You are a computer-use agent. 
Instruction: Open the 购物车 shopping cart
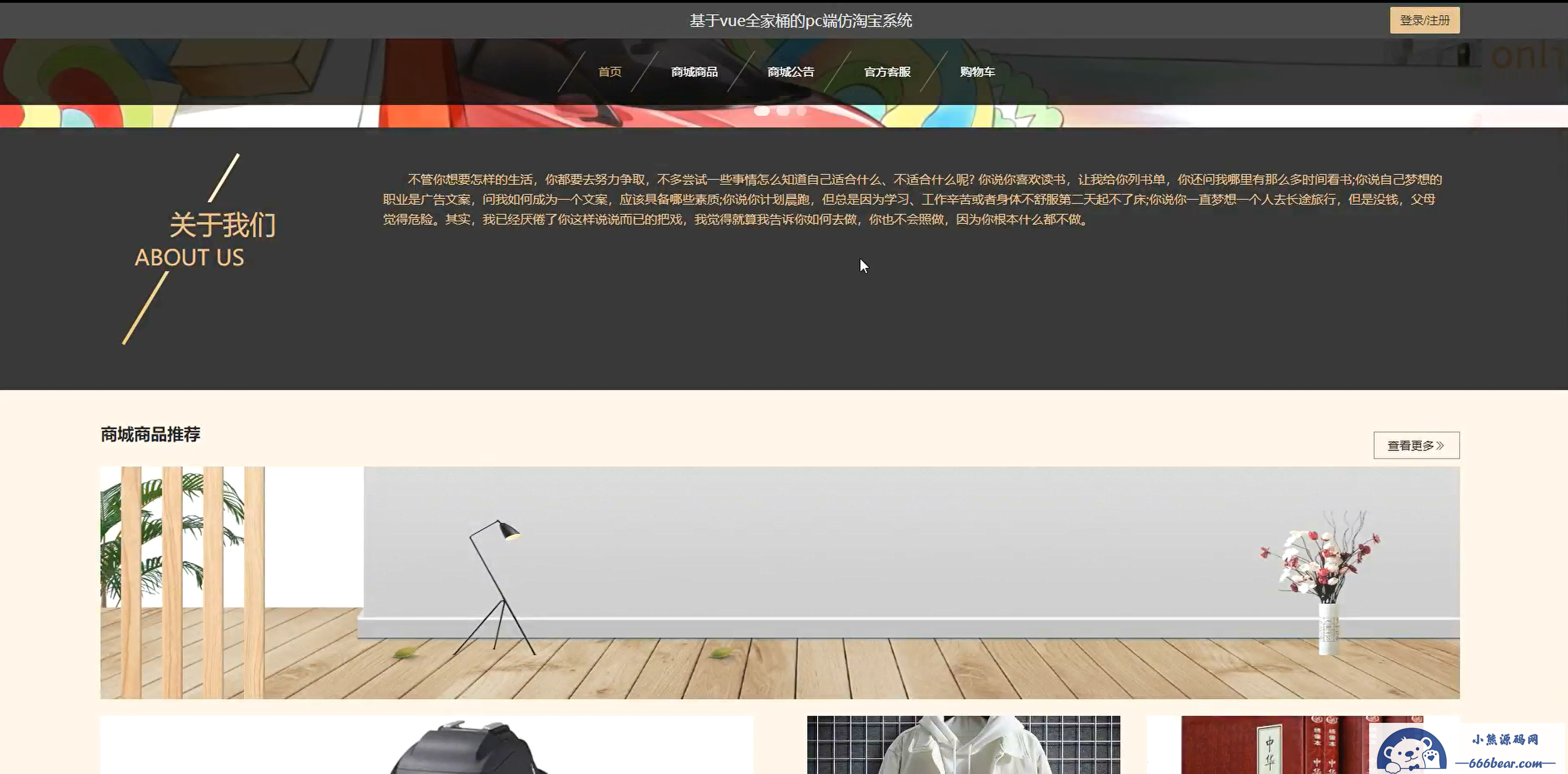click(x=977, y=72)
